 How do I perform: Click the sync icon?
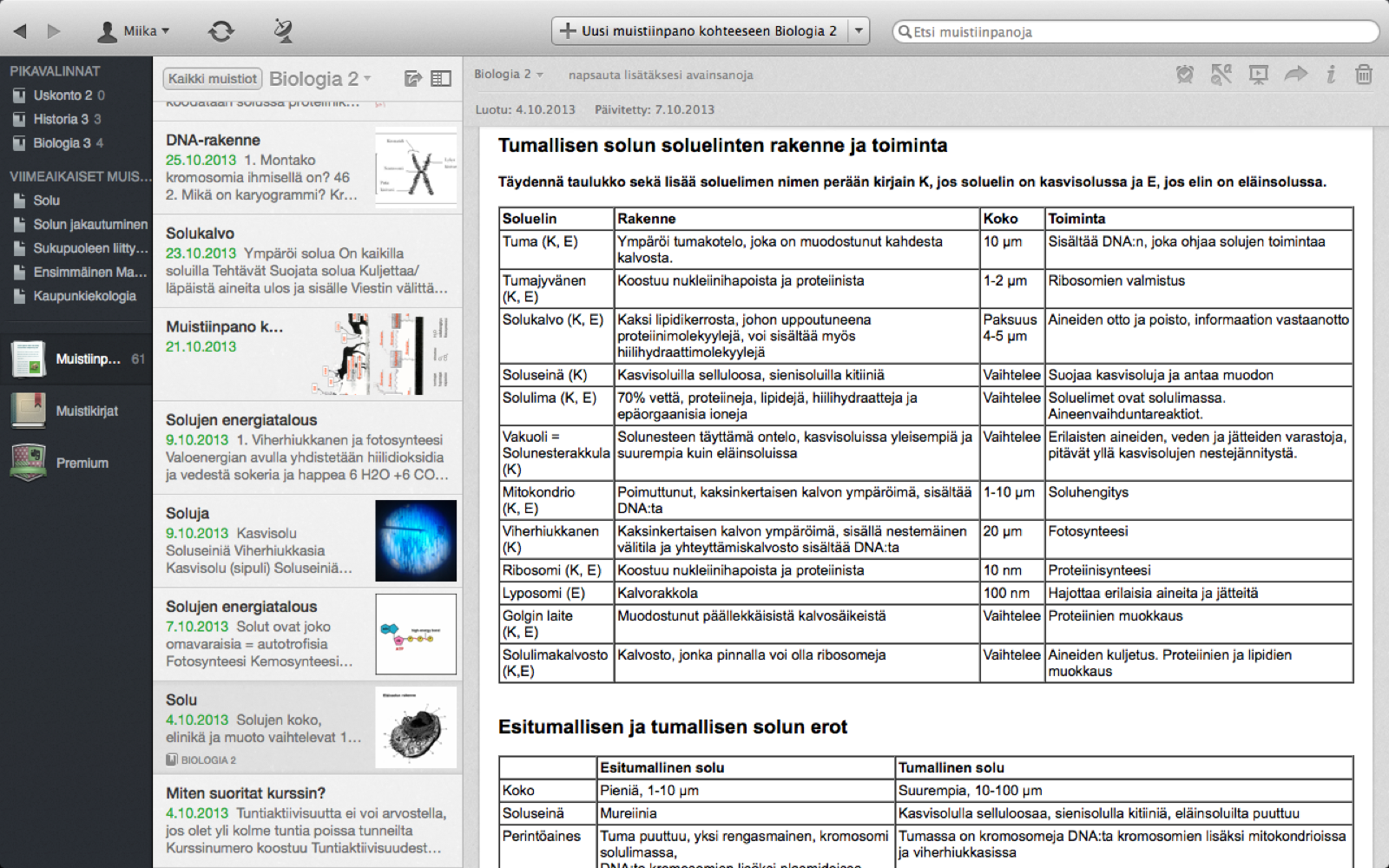(221, 31)
